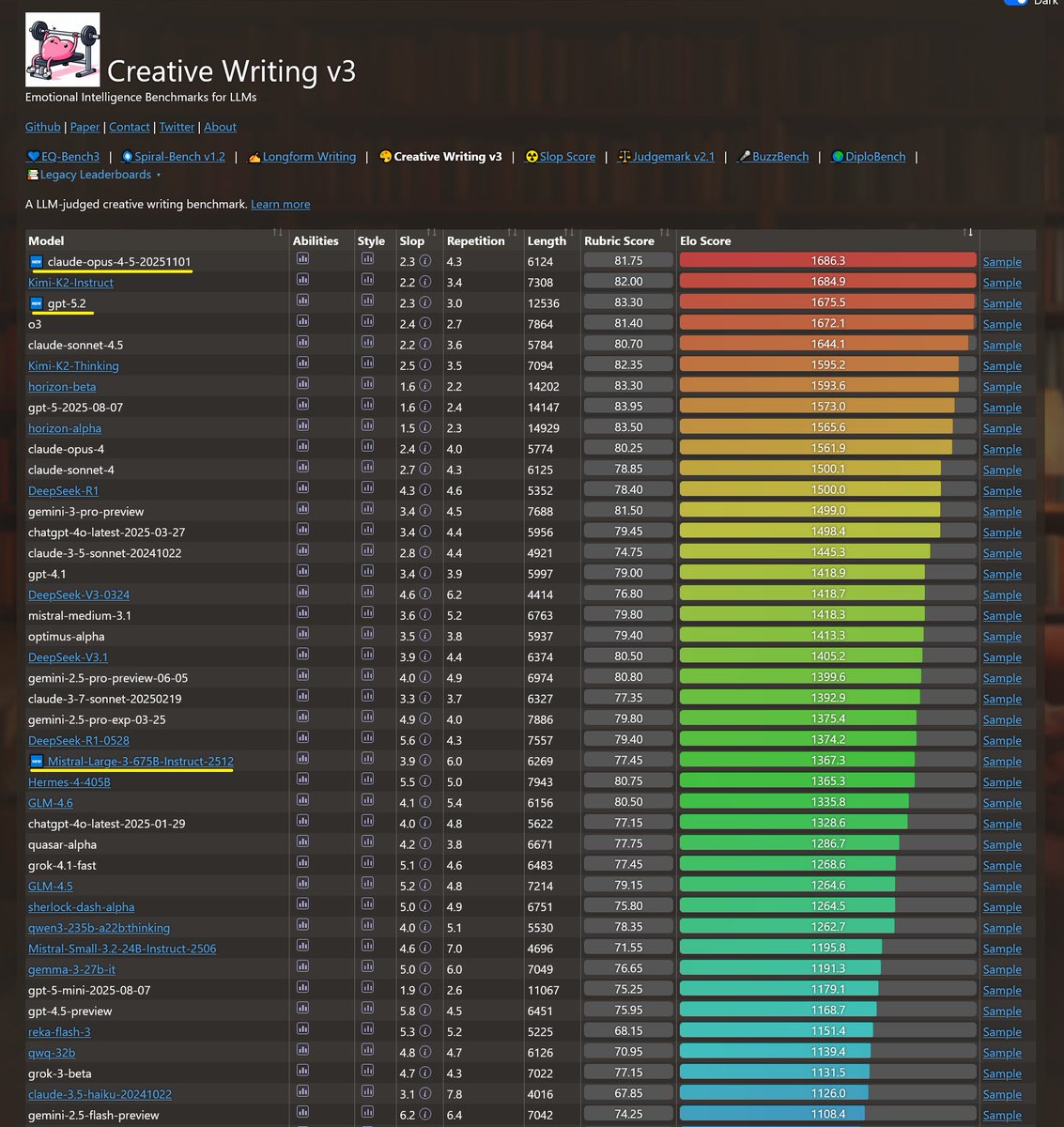Sort table by Rubric Score arrows
Image resolution: width=1064 pixels, height=1127 pixels.
664,232
